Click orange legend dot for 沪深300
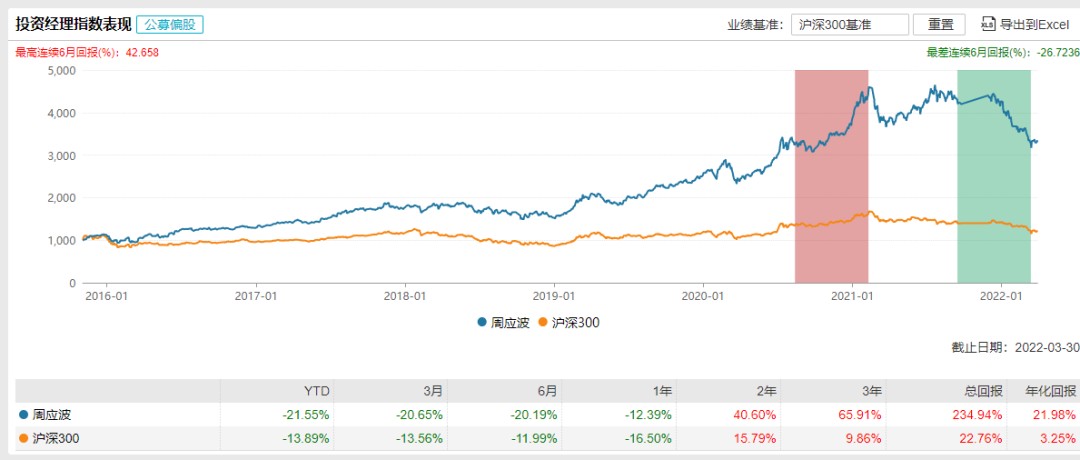This screenshot has width=1080, height=460. click(x=542, y=322)
